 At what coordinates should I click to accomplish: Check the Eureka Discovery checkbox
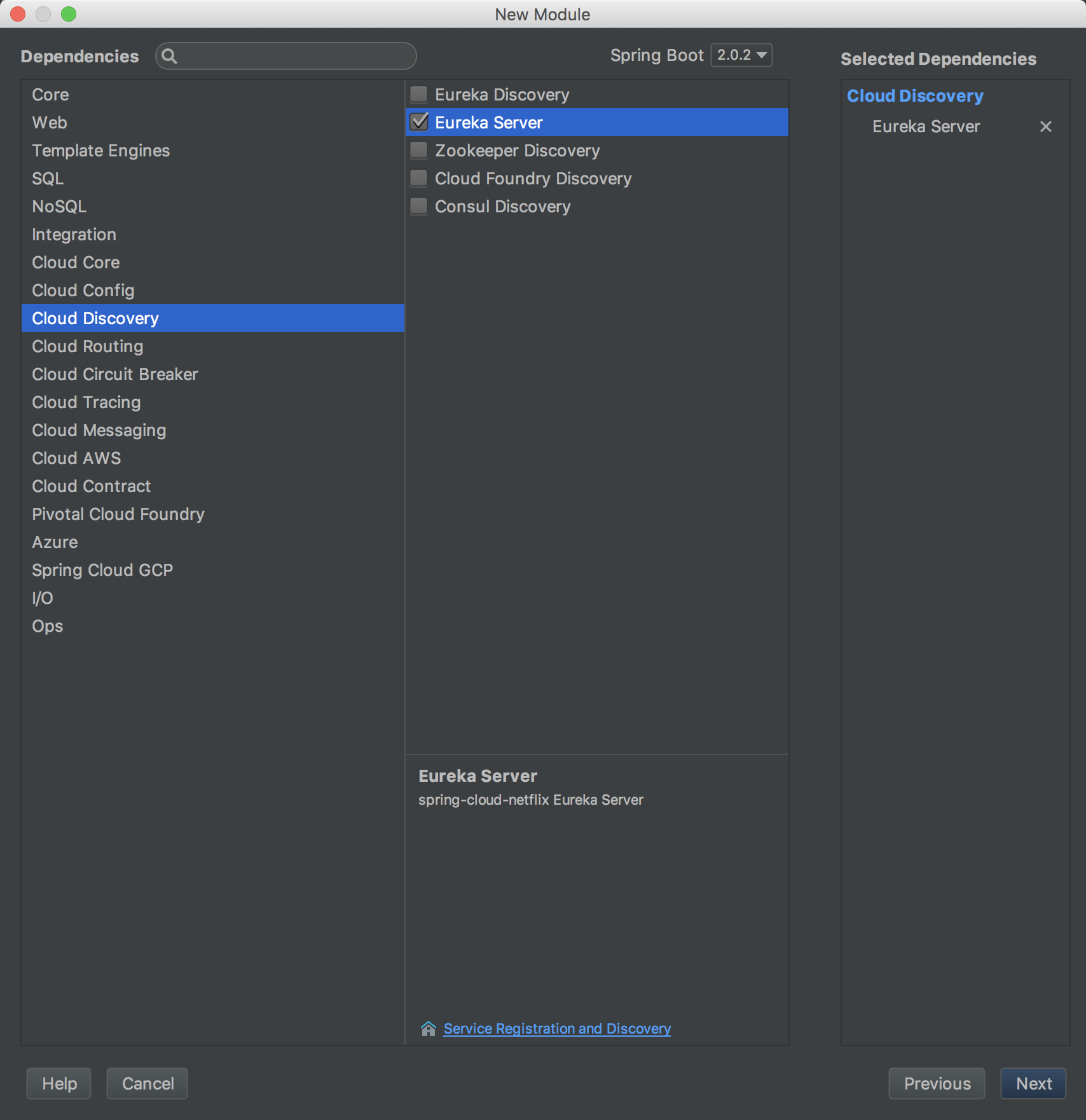tap(419, 95)
